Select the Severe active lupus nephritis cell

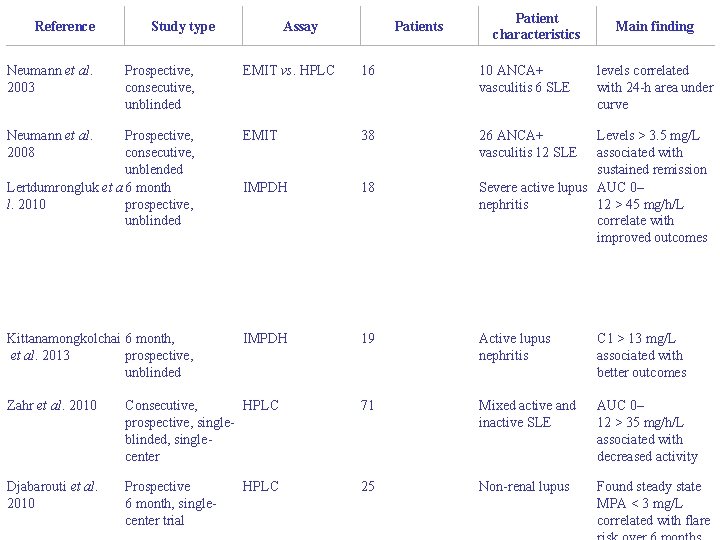pos(532,196)
